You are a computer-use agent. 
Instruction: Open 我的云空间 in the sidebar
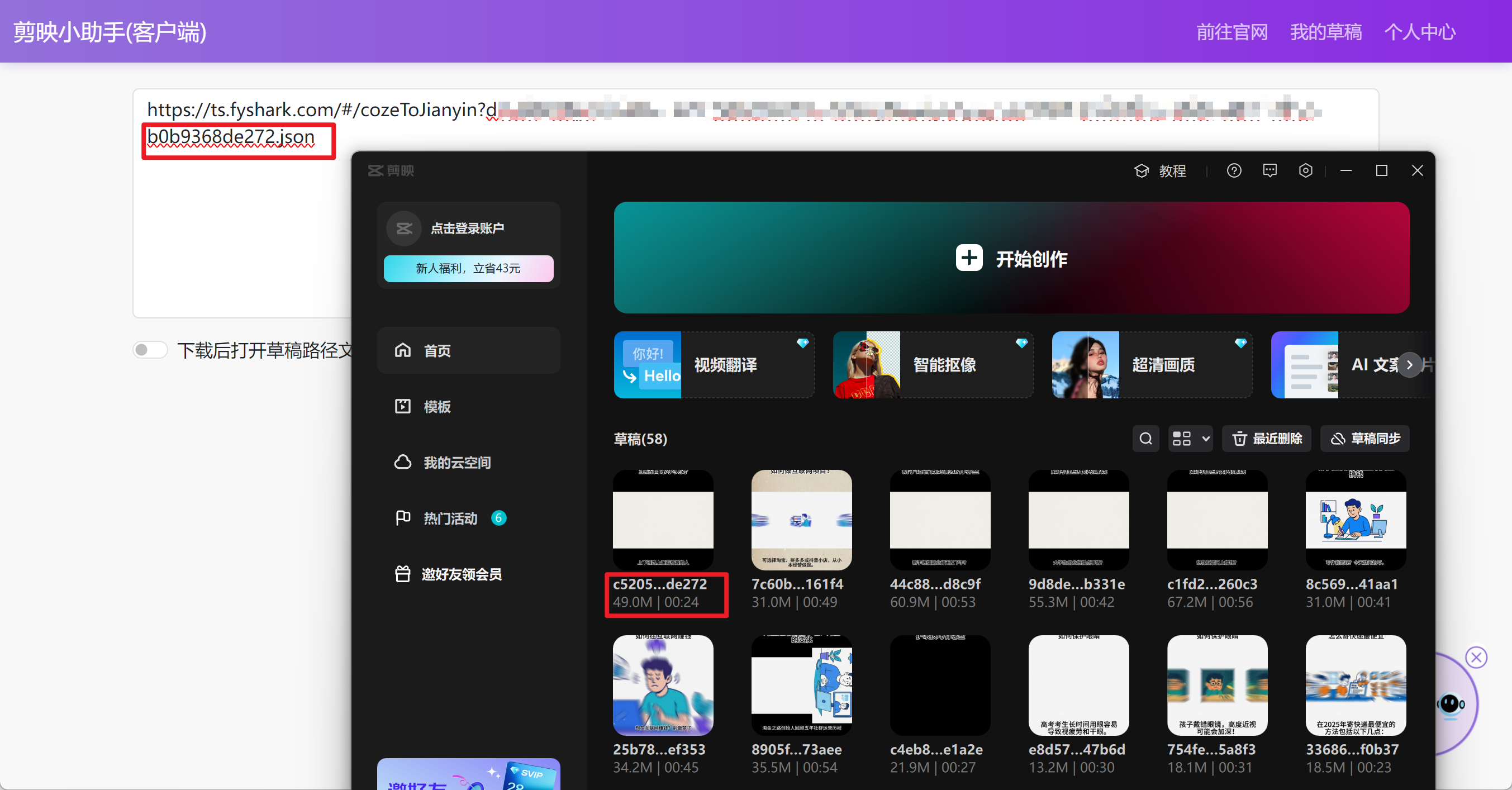(468, 463)
